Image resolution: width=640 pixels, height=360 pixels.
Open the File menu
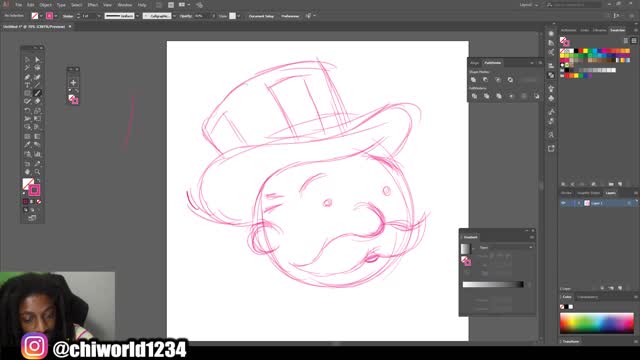click(18, 5)
